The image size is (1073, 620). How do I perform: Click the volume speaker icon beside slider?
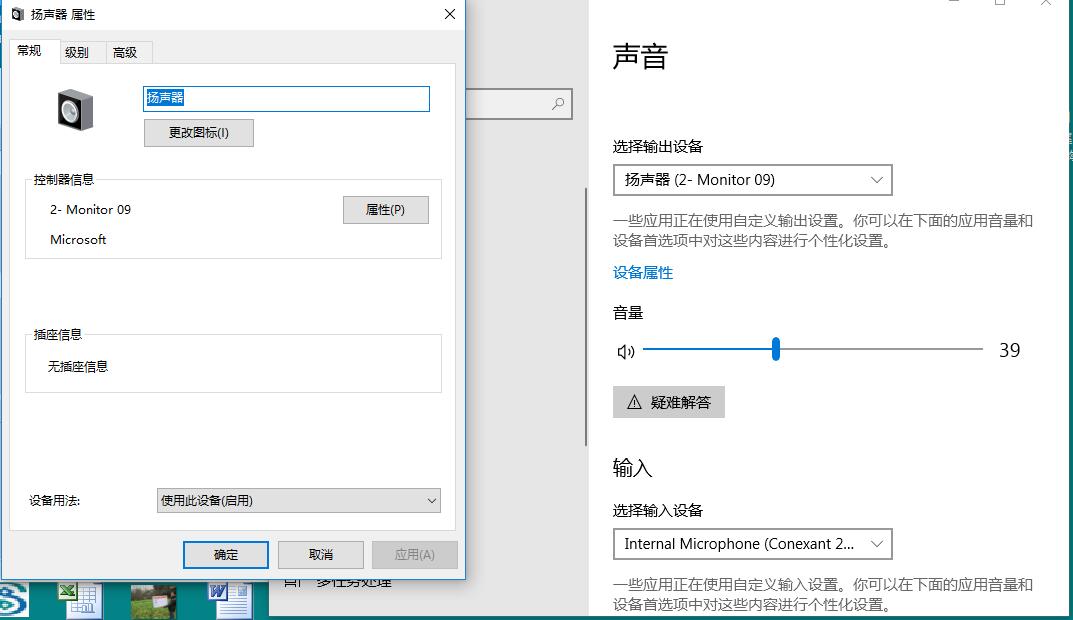626,351
